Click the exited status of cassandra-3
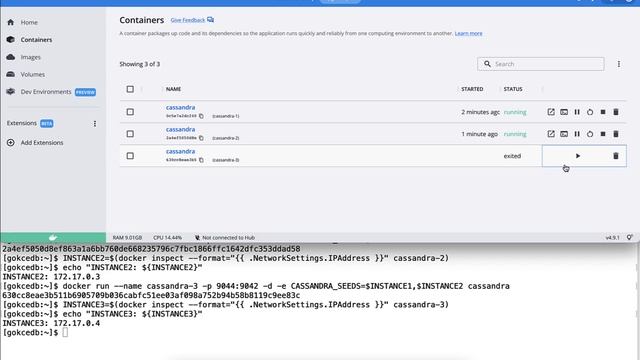Viewport: 640px width, 360px height. coord(512,156)
